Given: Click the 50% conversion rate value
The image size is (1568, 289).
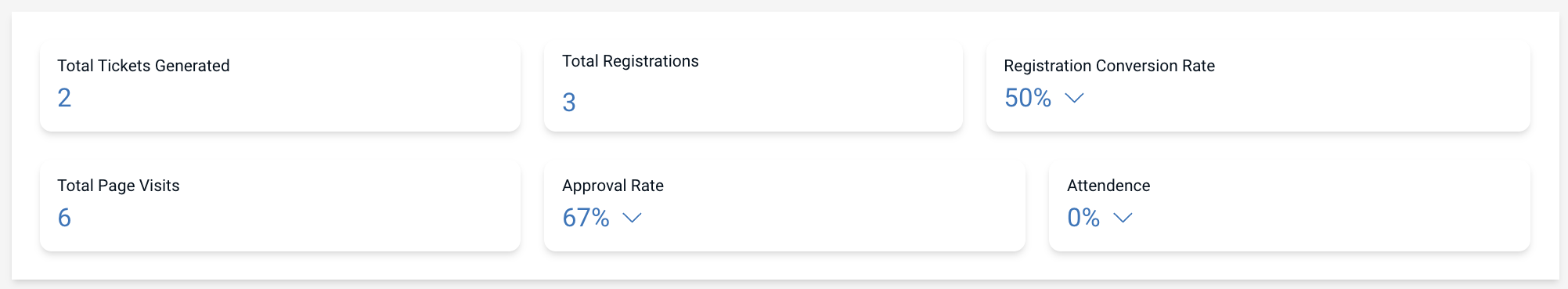Looking at the screenshot, I should [1028, 98].
